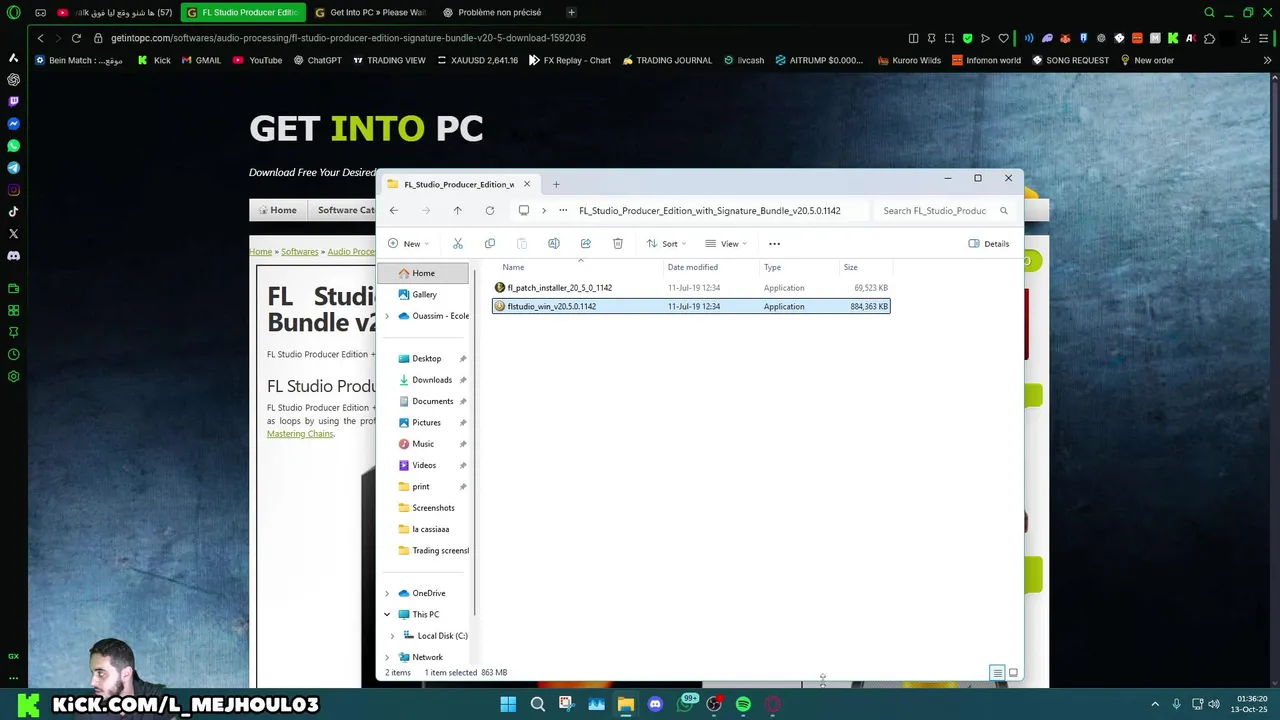
Task: Switch to the YouTube browser tab
Action: (x=115, y=13)
